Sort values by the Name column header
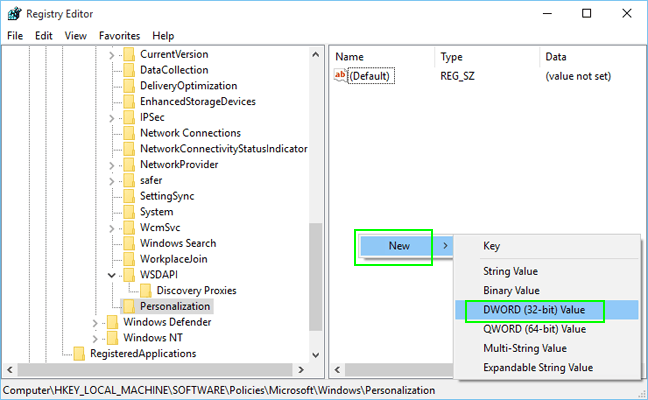 click(x=380, y=57)
